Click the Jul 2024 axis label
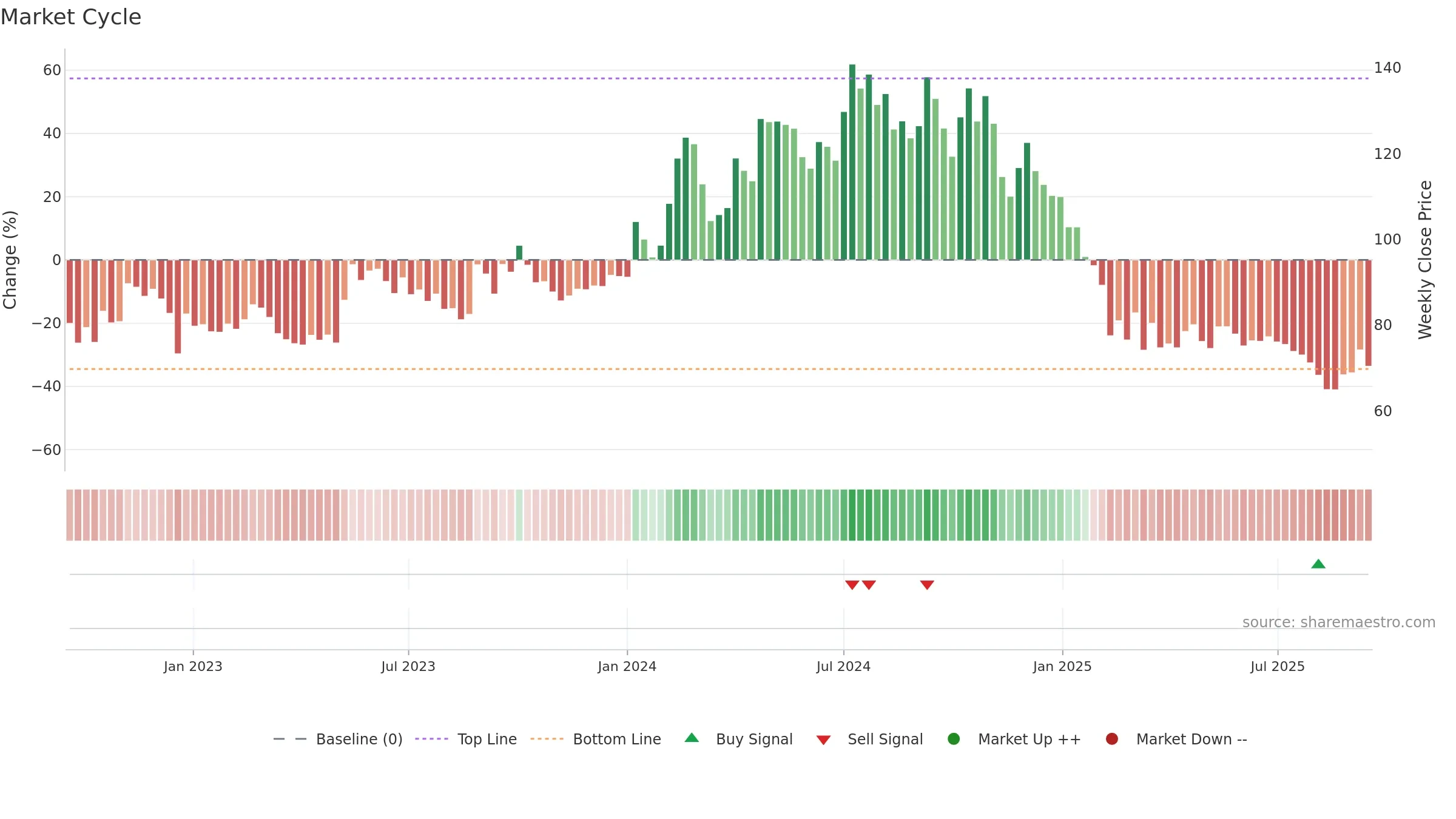Screen dimensions: 1456x819 click(x=844, y=667)
